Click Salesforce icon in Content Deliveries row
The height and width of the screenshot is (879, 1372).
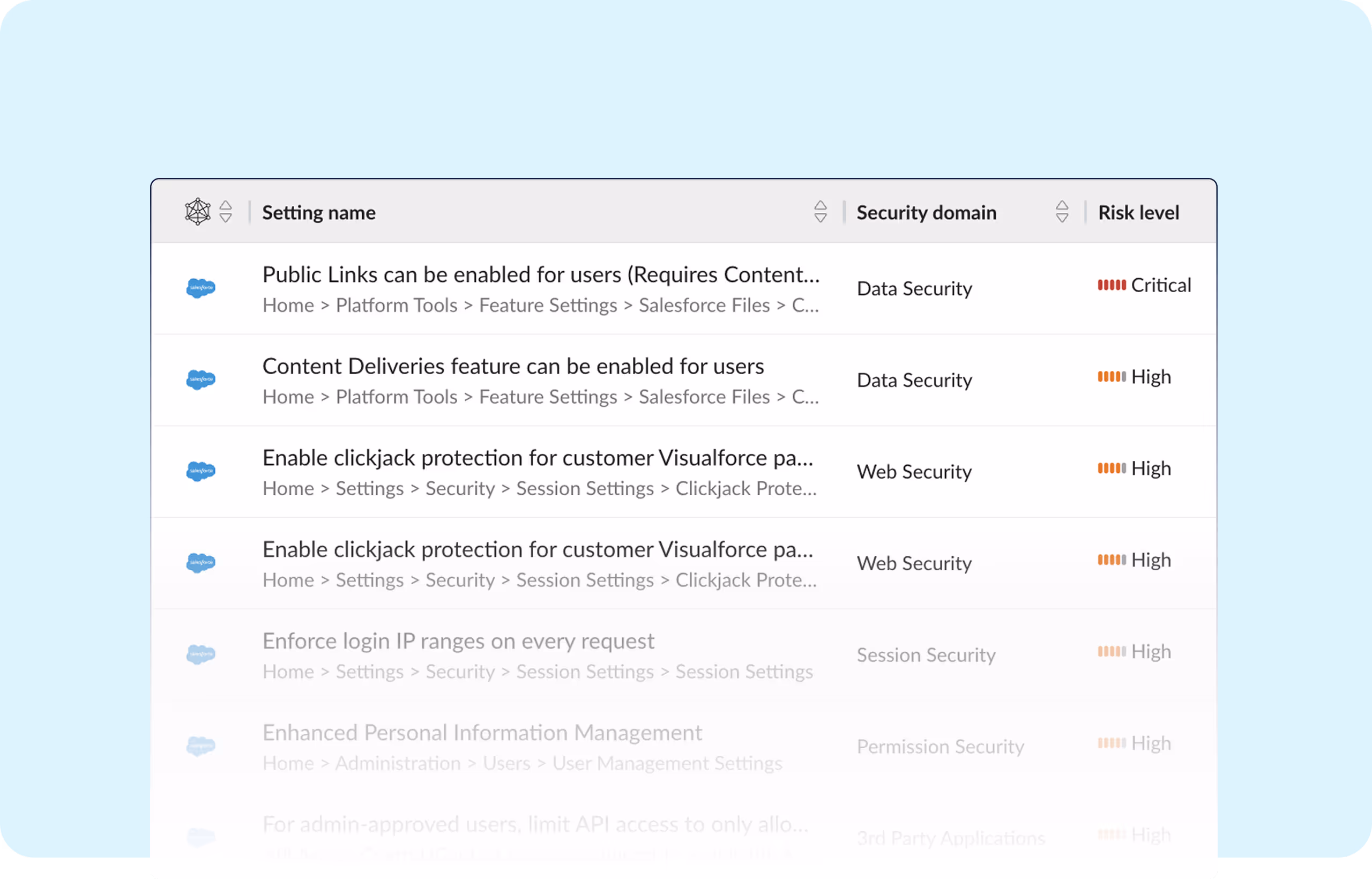click(x=201, y=379)
